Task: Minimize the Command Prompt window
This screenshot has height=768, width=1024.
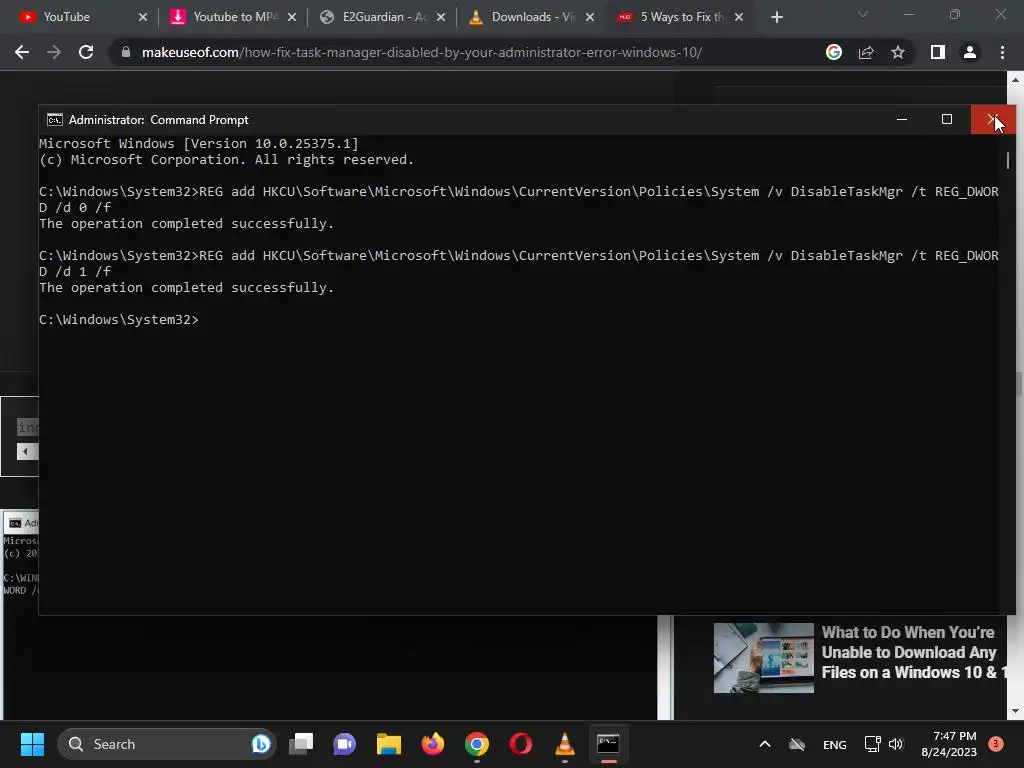Action: point(902,120)
